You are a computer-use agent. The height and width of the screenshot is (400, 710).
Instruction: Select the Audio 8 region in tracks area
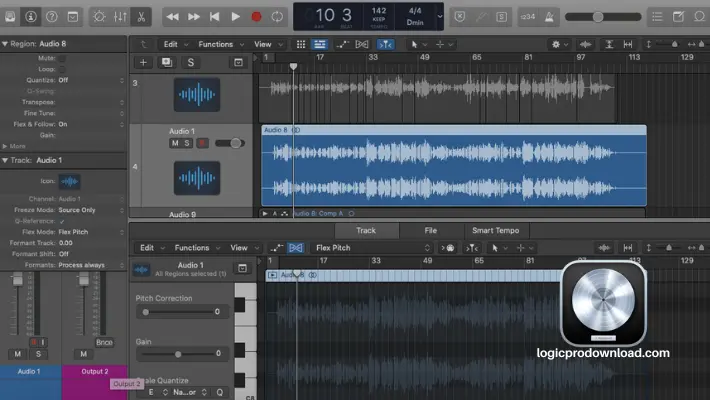point(454,166)
